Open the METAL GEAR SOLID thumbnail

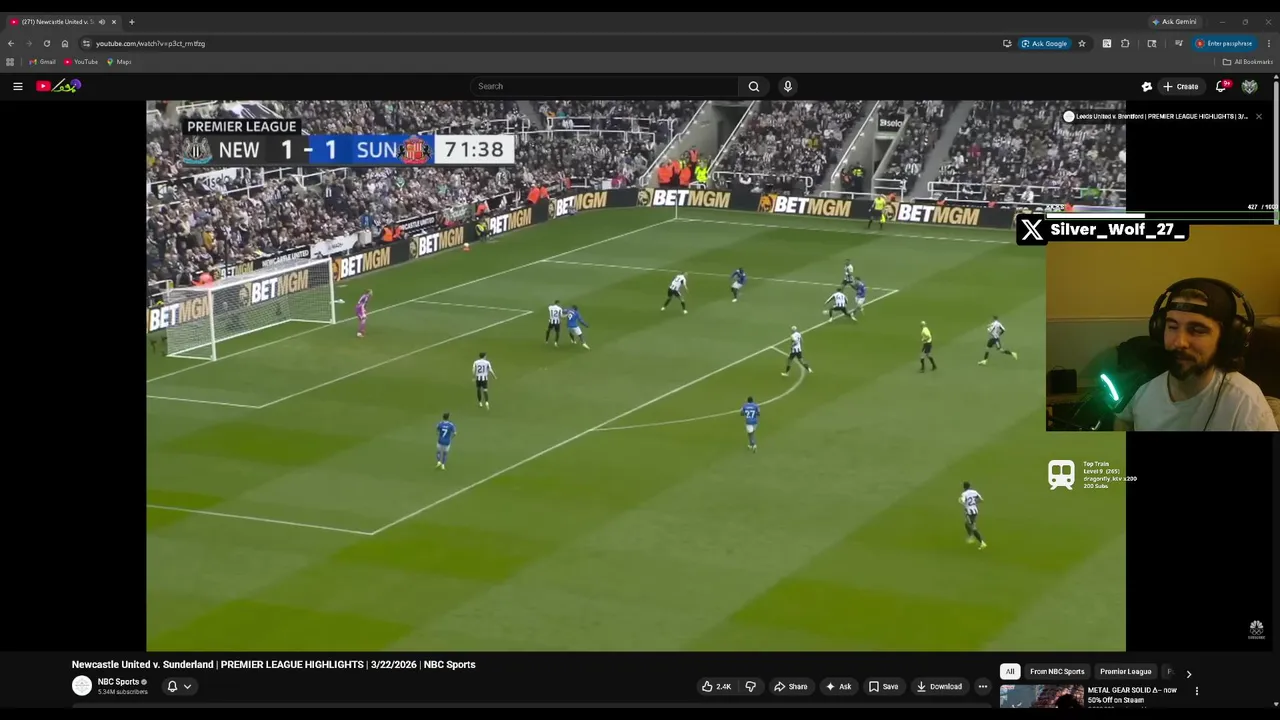coord(1041,696)
